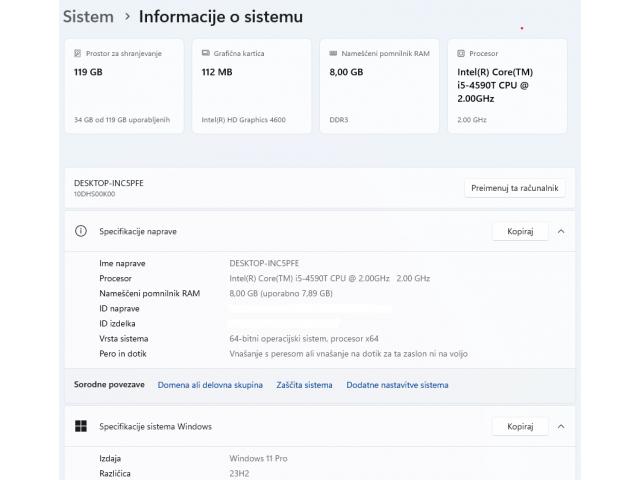Screen dimensions: 640x480
Task: Click the breadcrumb arrow after Sistem
Action: (127, 17)
